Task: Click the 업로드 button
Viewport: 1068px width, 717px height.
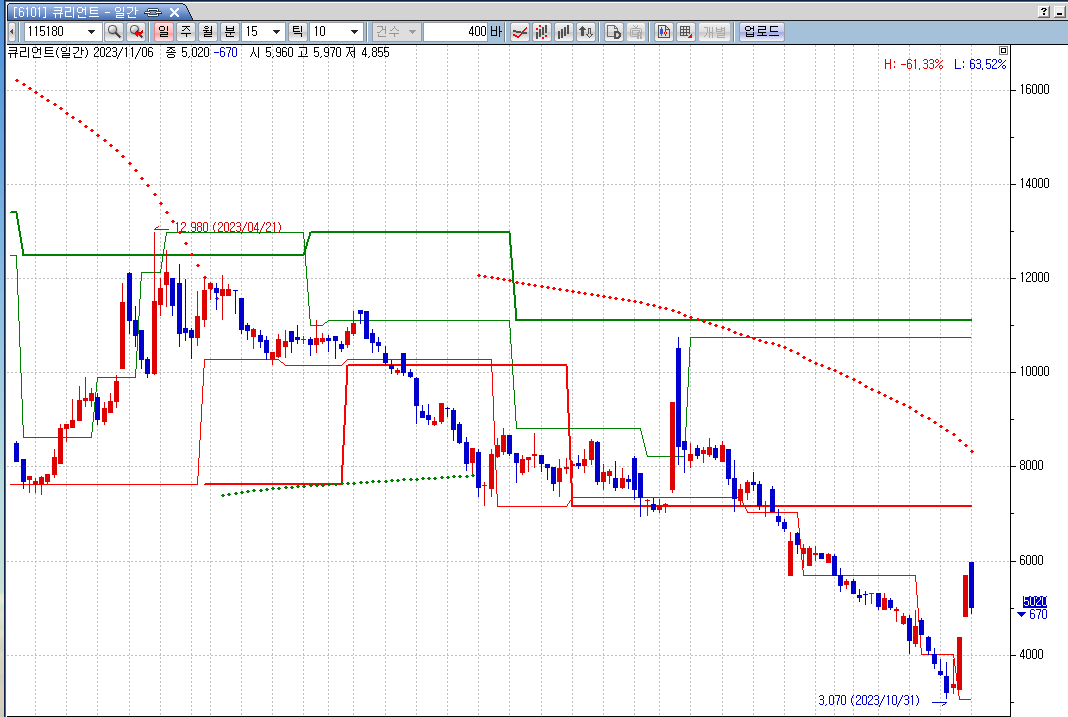Action: point(761,32)
